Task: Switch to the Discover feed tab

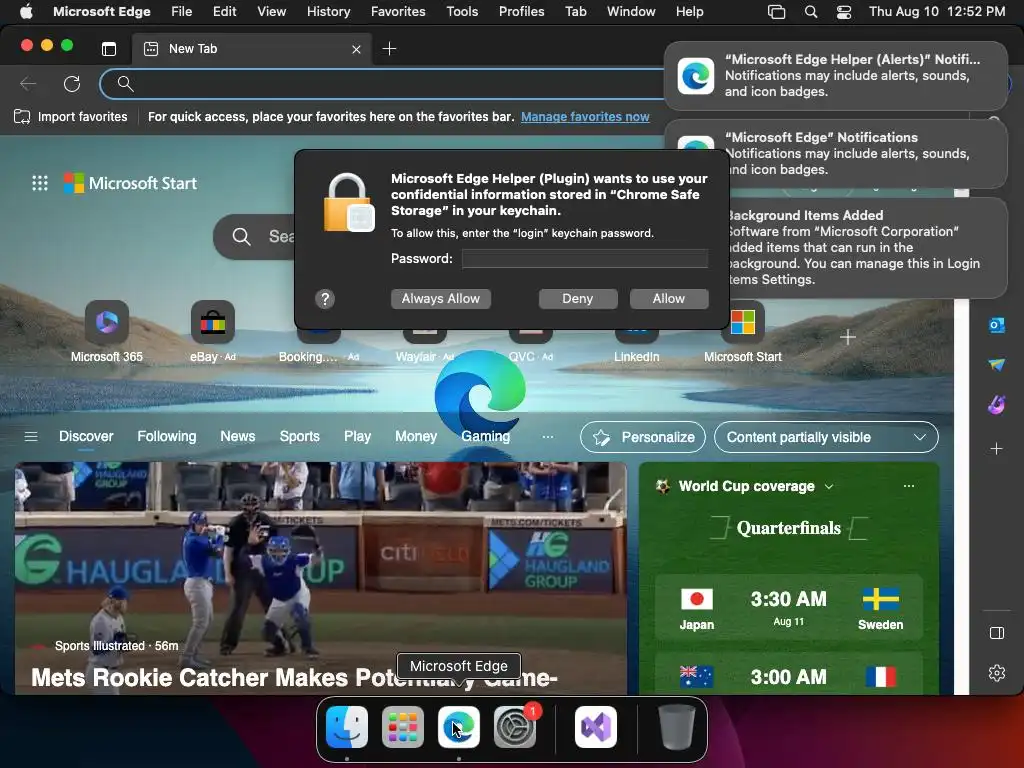Action: pyautogui.click(x=86, y=436)
